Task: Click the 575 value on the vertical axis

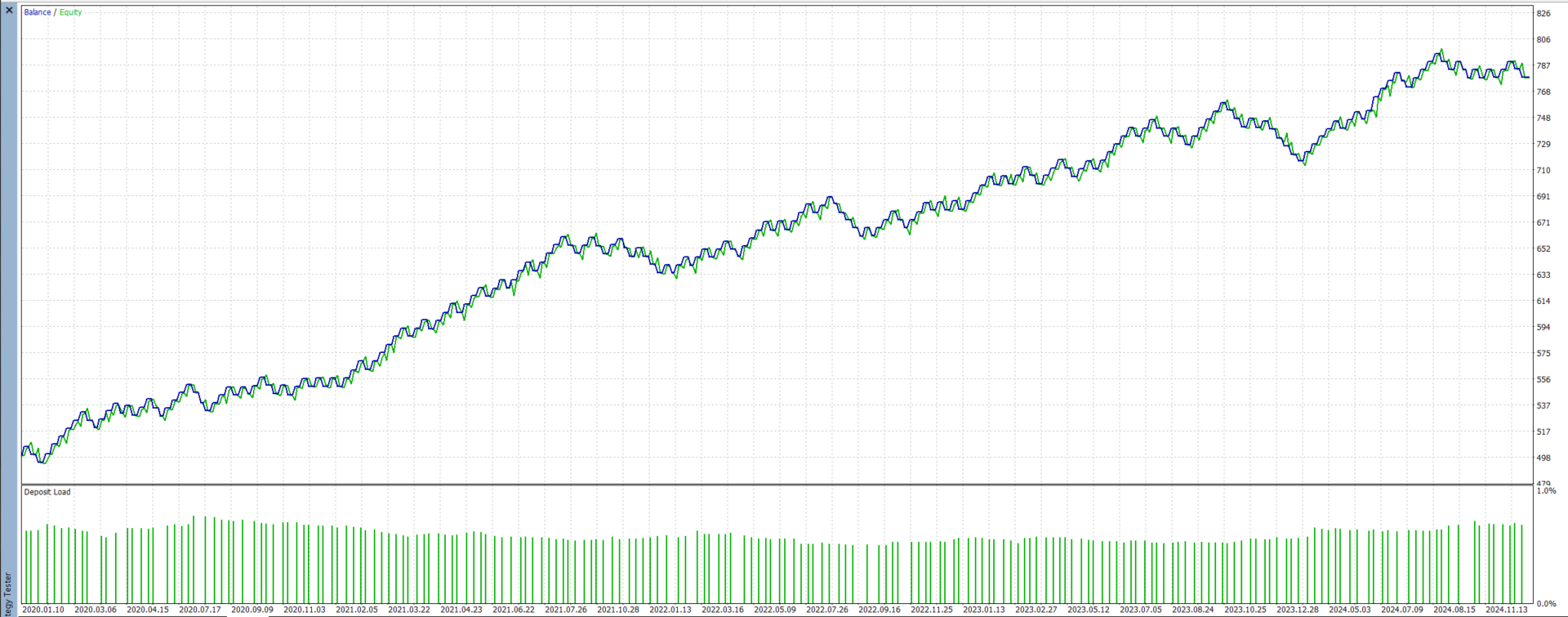Action: coord(1543,353)
